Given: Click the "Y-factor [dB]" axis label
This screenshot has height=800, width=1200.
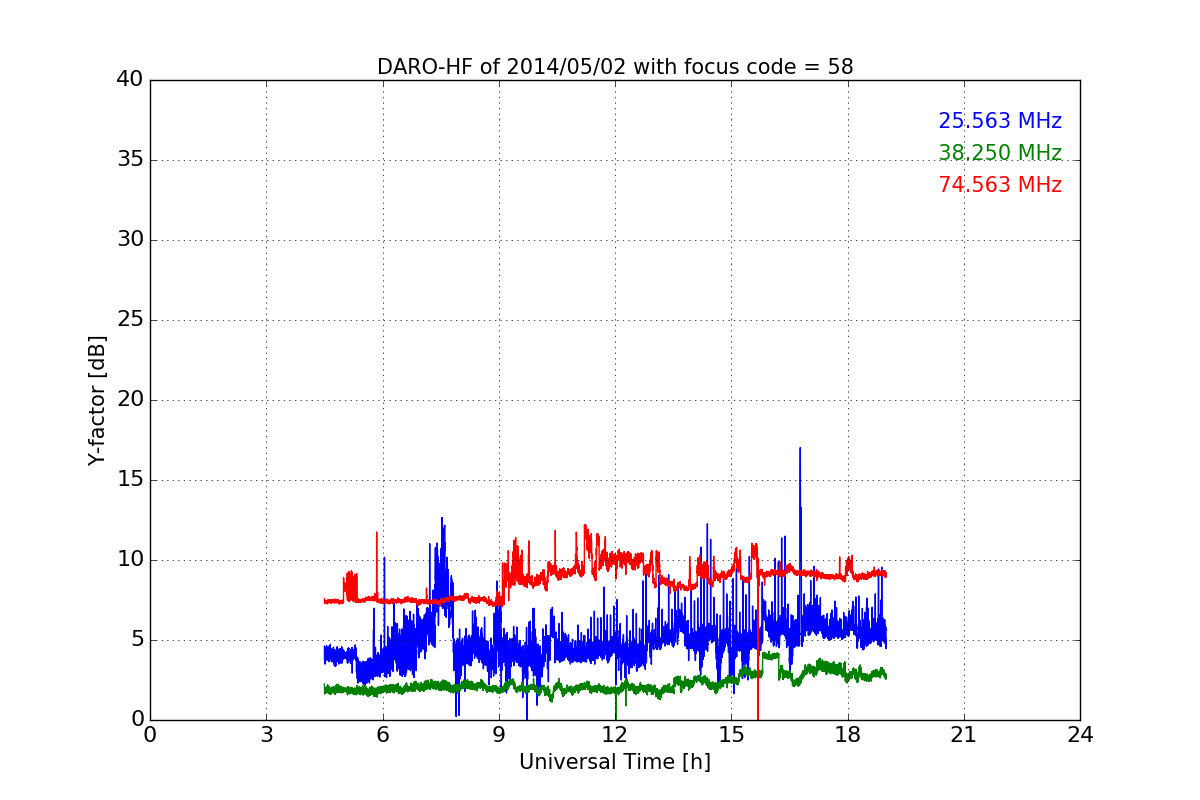Looking at the screenshot, I should (97, 400).
